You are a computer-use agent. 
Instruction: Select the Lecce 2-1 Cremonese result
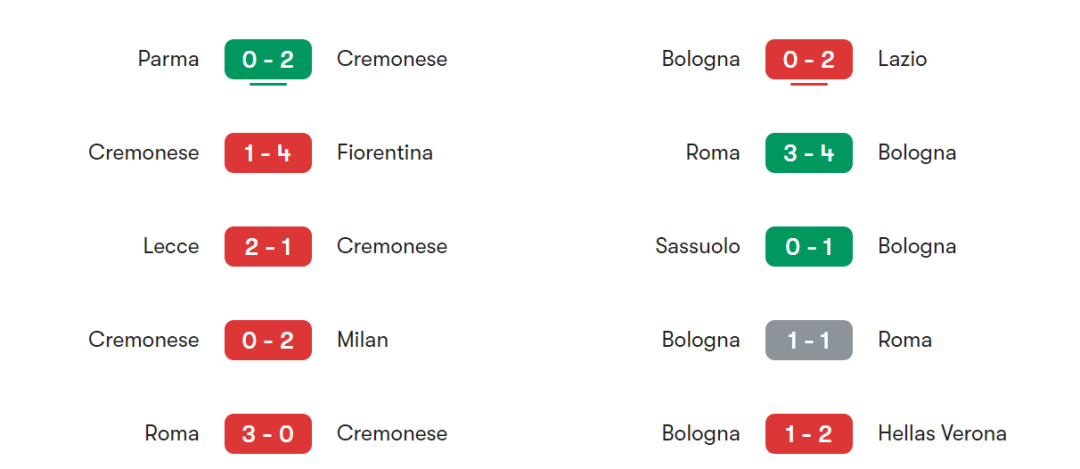[268, 247]
